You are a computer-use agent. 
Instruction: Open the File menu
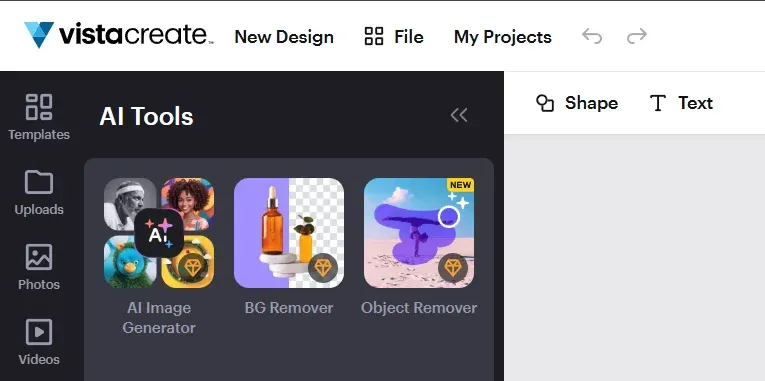pyautogui.click(x=394, y=37)
